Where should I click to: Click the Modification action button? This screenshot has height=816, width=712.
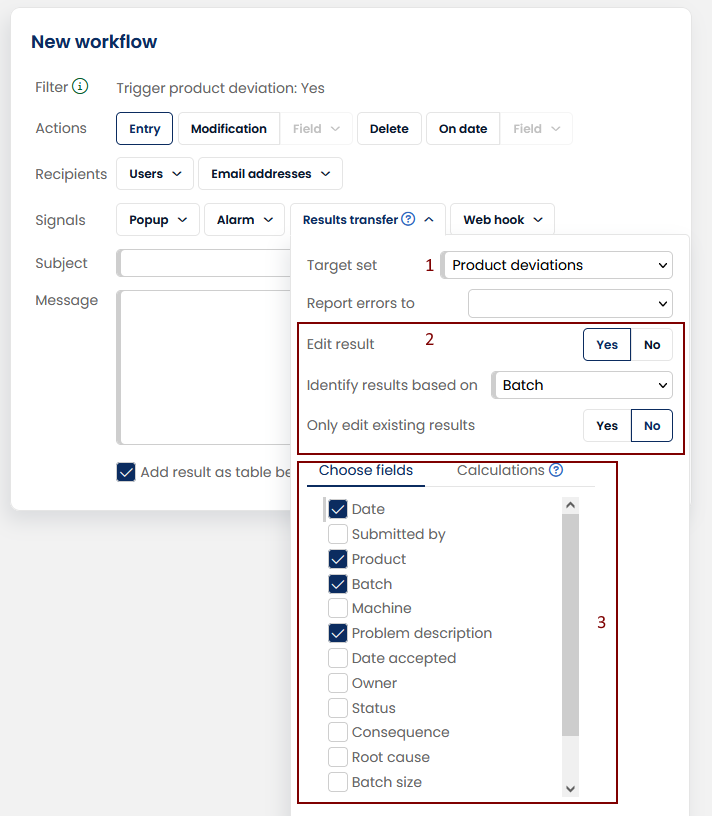(229, 128)
